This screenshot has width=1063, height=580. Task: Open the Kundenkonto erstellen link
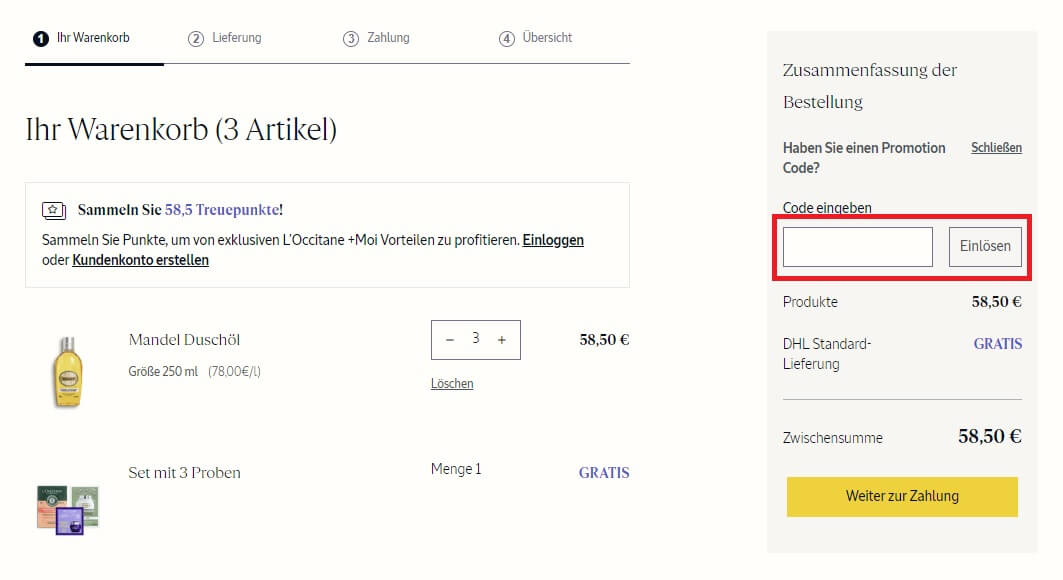click(x=140, y=260)
